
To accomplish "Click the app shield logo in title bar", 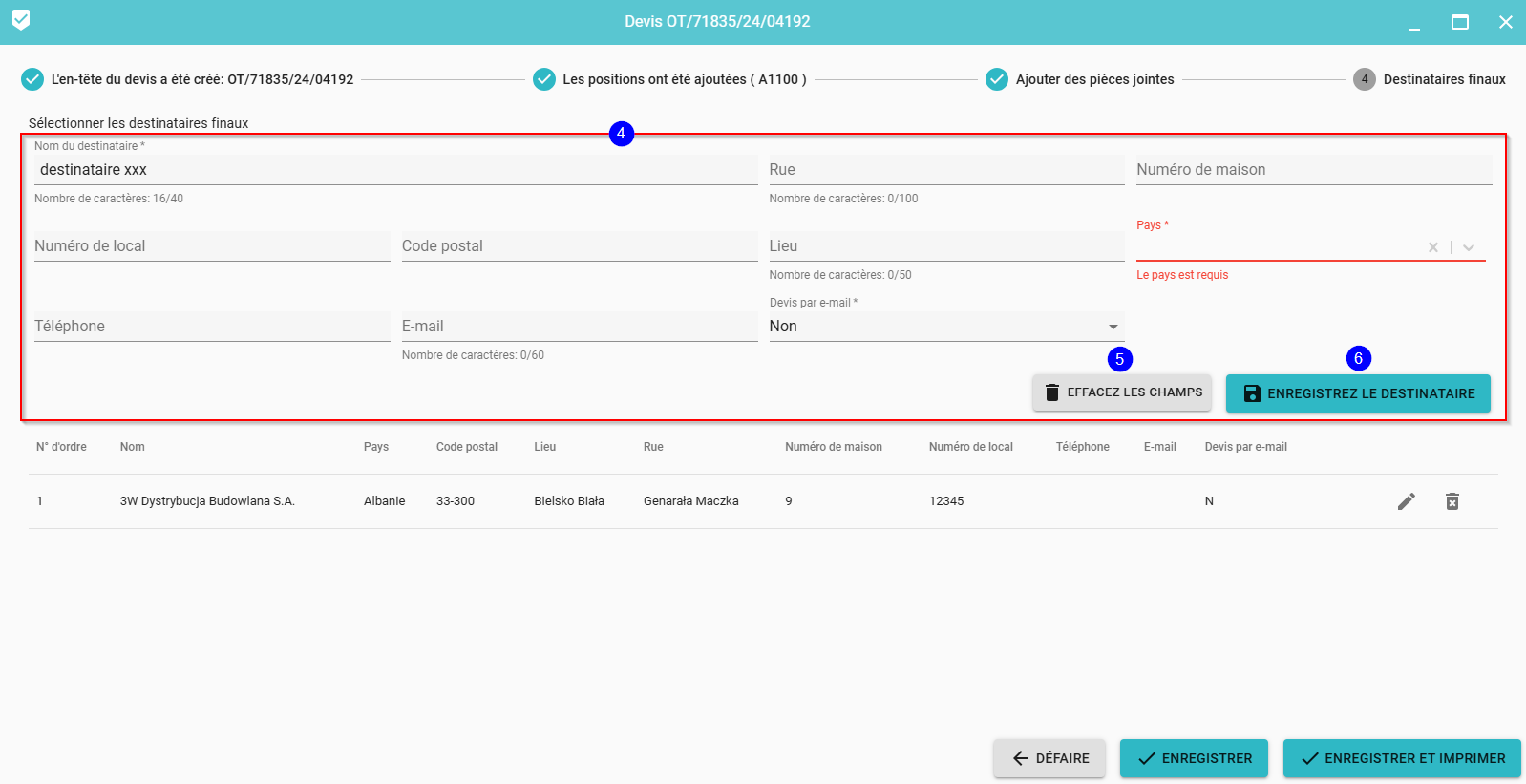I will point(21,20).
